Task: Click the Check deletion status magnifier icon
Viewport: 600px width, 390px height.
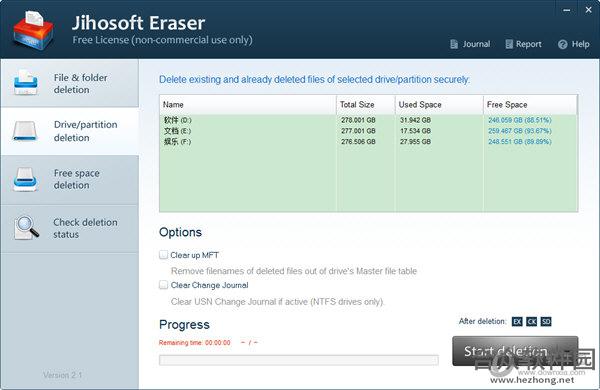Action: [x=26, y=228]
